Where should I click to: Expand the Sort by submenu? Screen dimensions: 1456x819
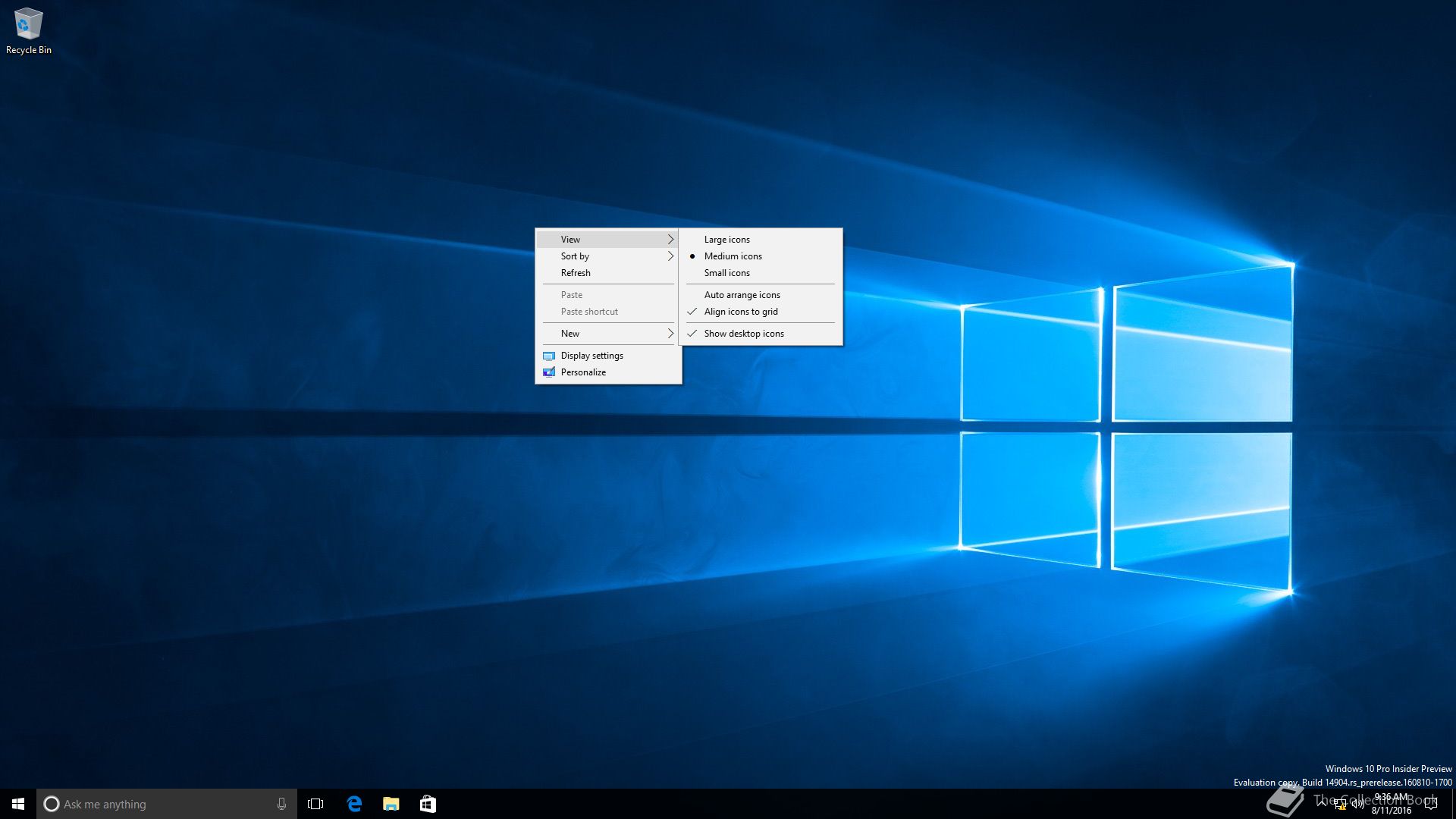pos(607,256)
